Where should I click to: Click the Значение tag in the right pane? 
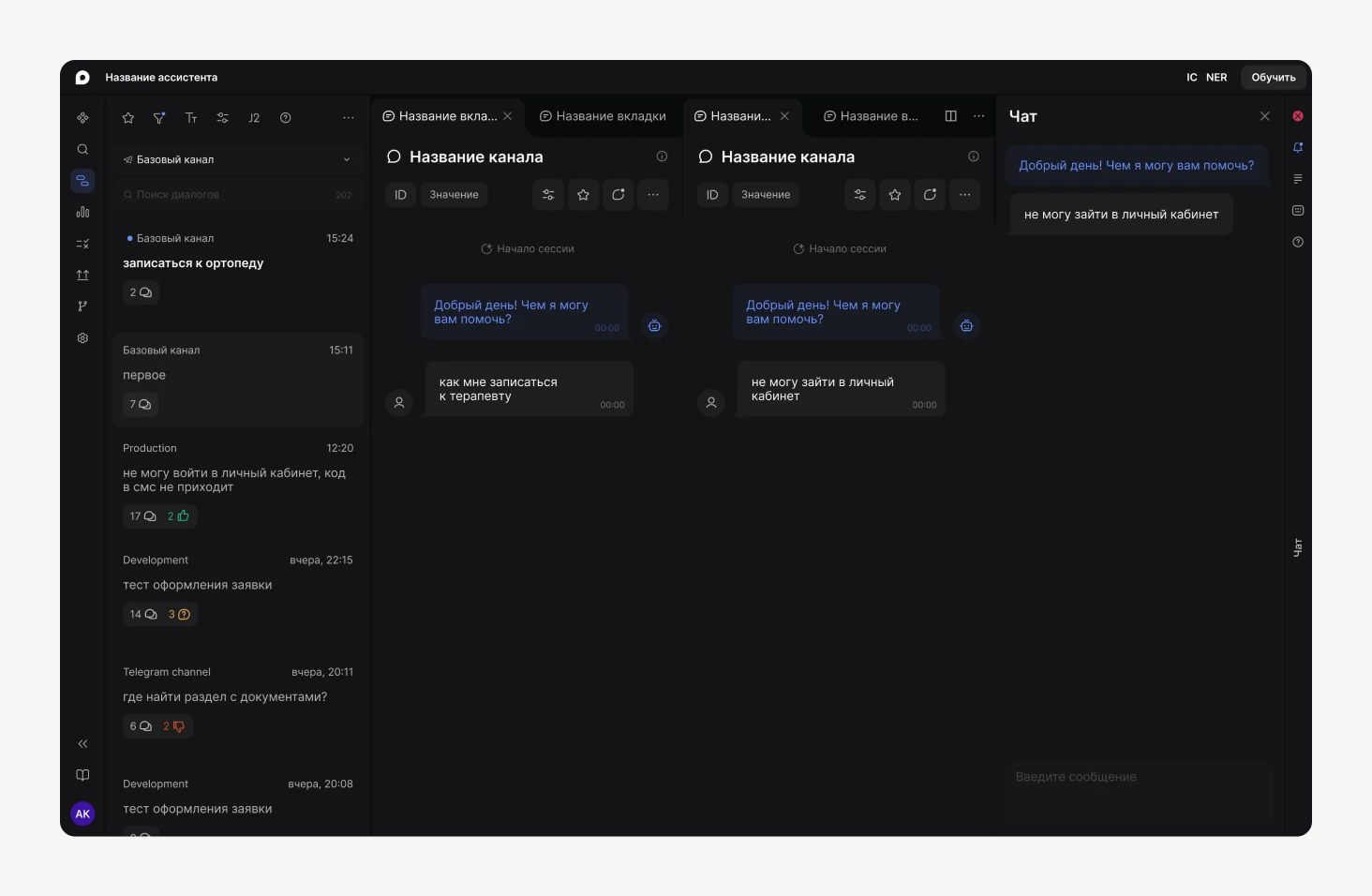pos(766,195)
